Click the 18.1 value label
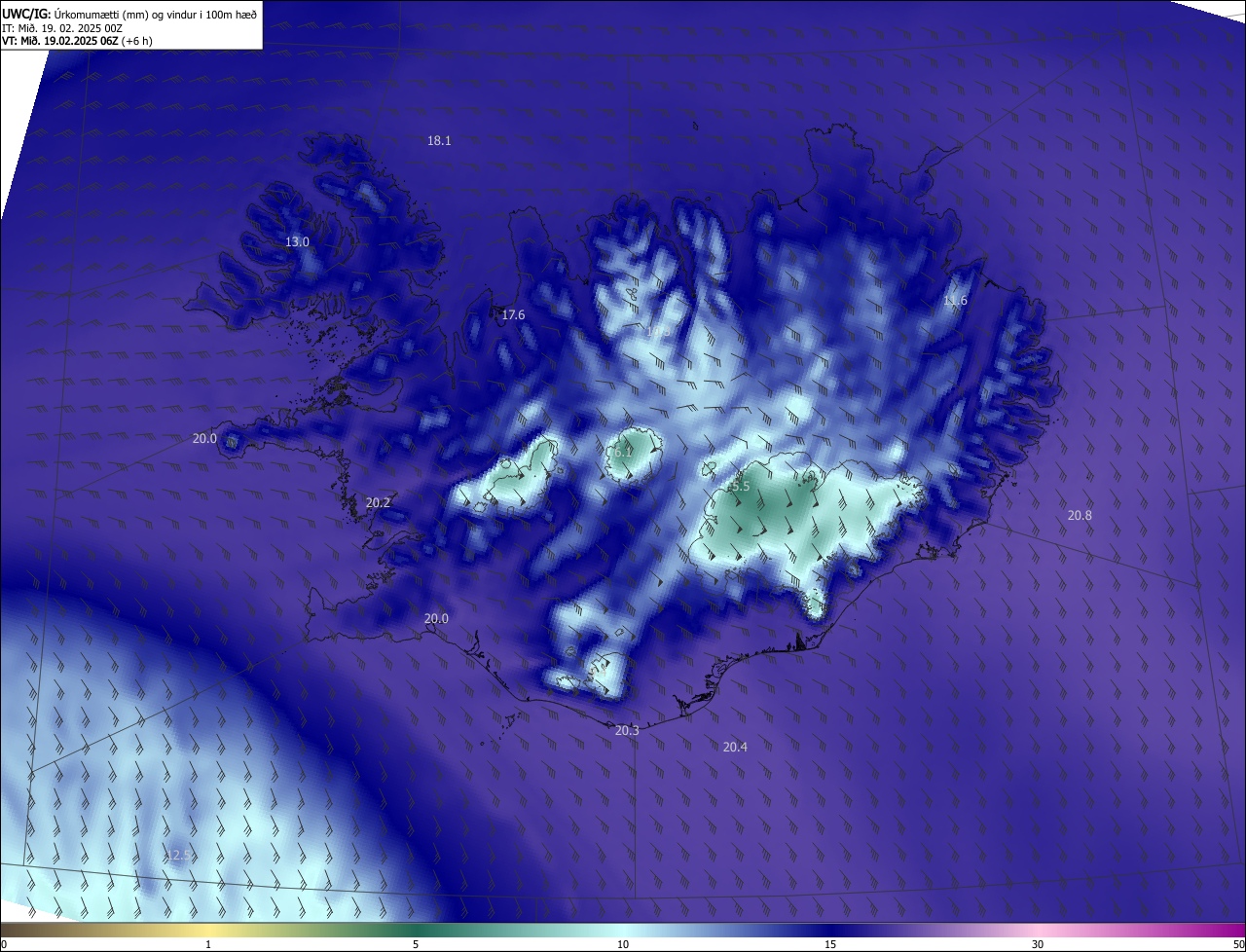This screenshot has height=952, width=1246. (x=439, y=140)
